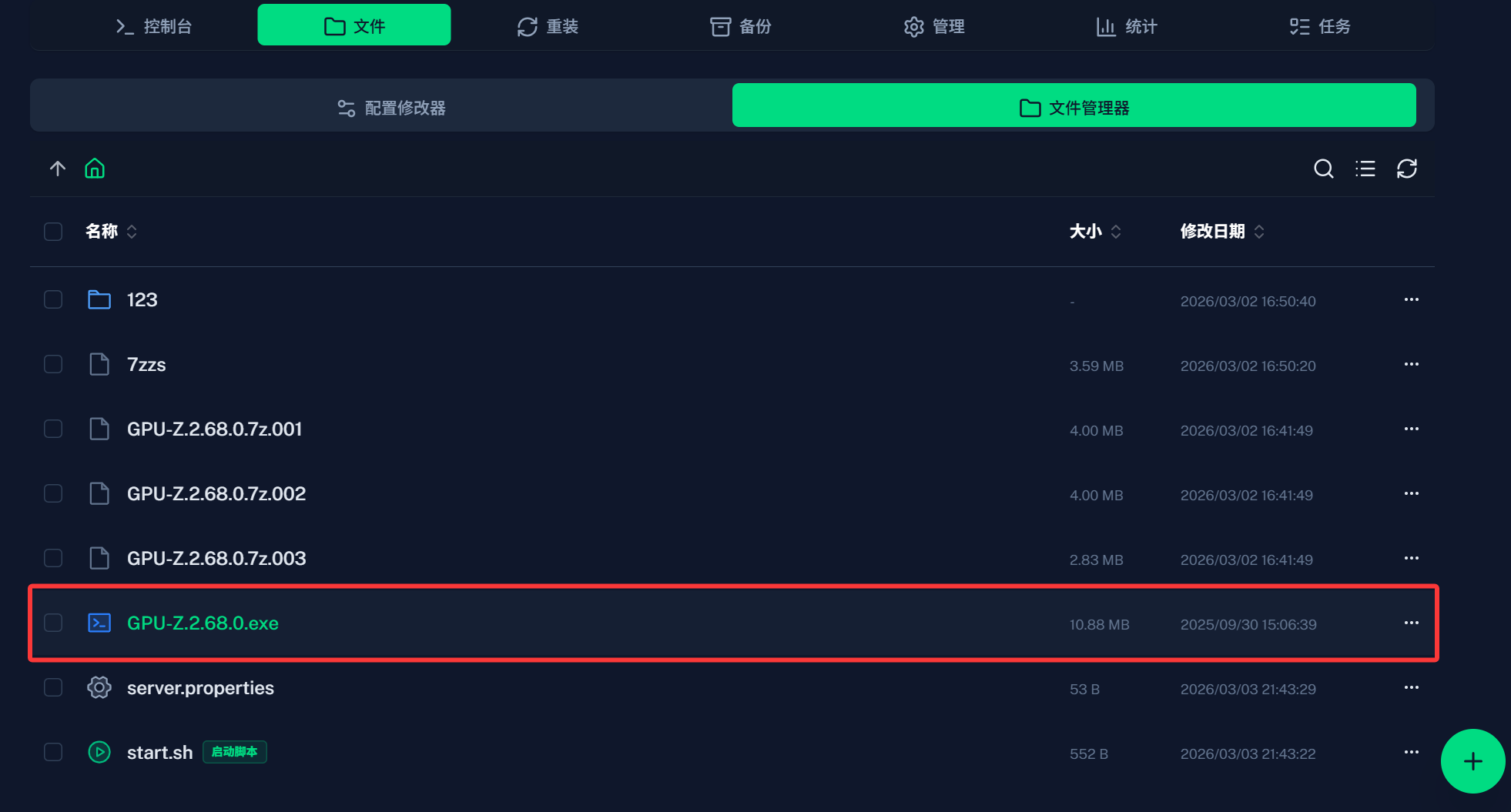1511x812 pixels.
Task: Open the 备份 tab
Action: coord(740,26)
